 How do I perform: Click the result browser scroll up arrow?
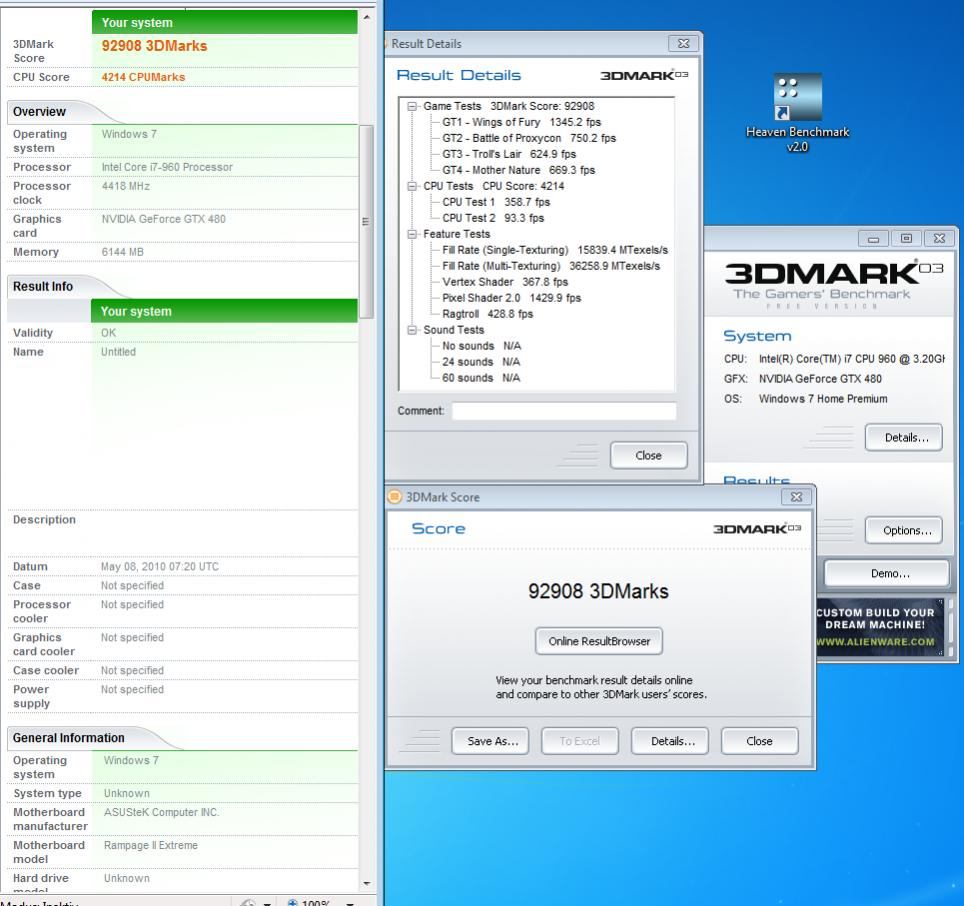(366, 17)
